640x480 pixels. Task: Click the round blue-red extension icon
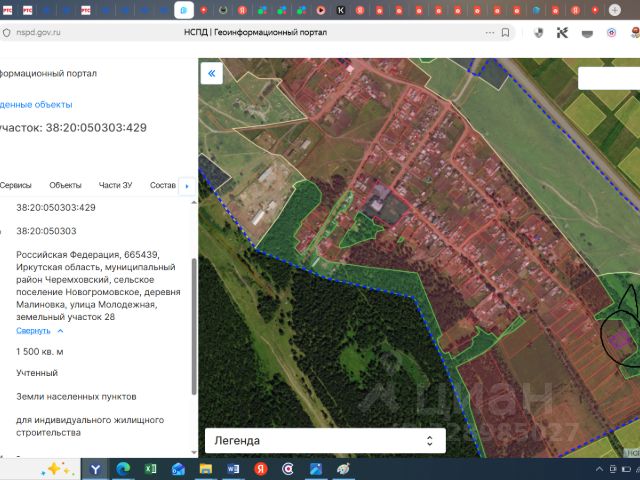click(x=611, y=33)
